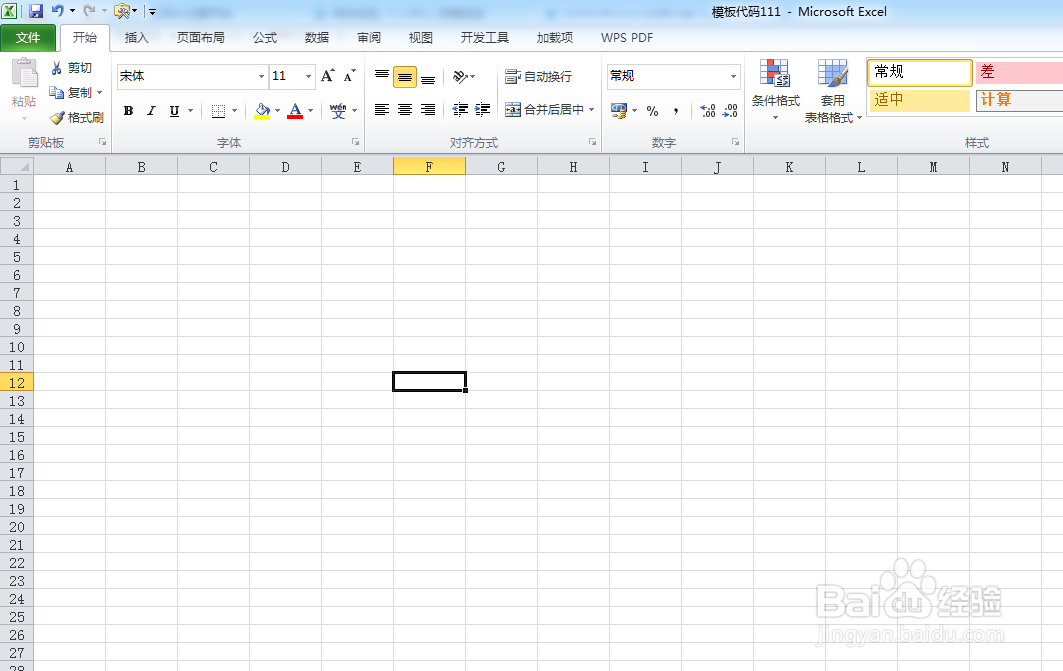Click the select-all corner of the grid
1063x671 pixels.
pos(17,166)
